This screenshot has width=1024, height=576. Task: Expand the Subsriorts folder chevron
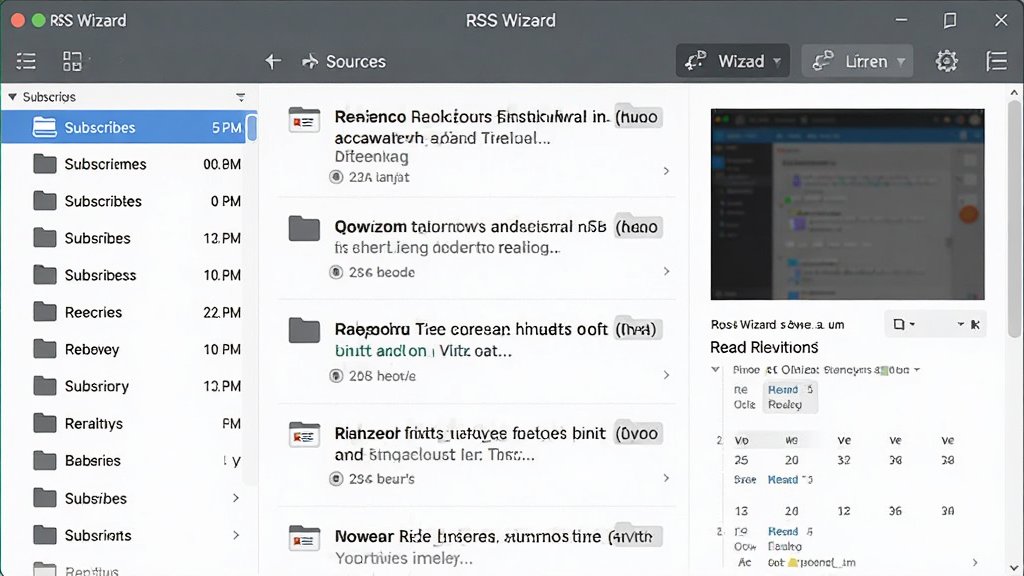236,536
